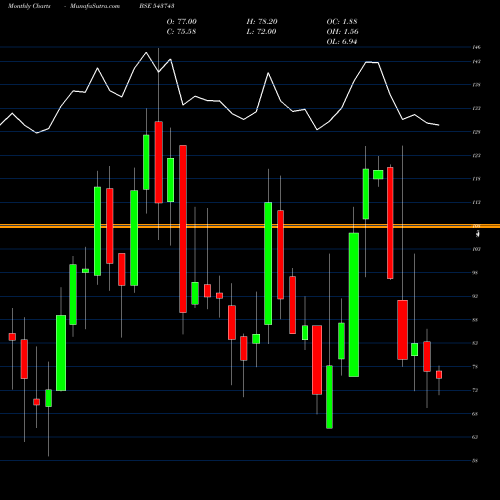The height and width of the screenshot is (500, 500).
Task: Click the 98 price axis label
Action: pyautogui.click(x=475, y=273)
